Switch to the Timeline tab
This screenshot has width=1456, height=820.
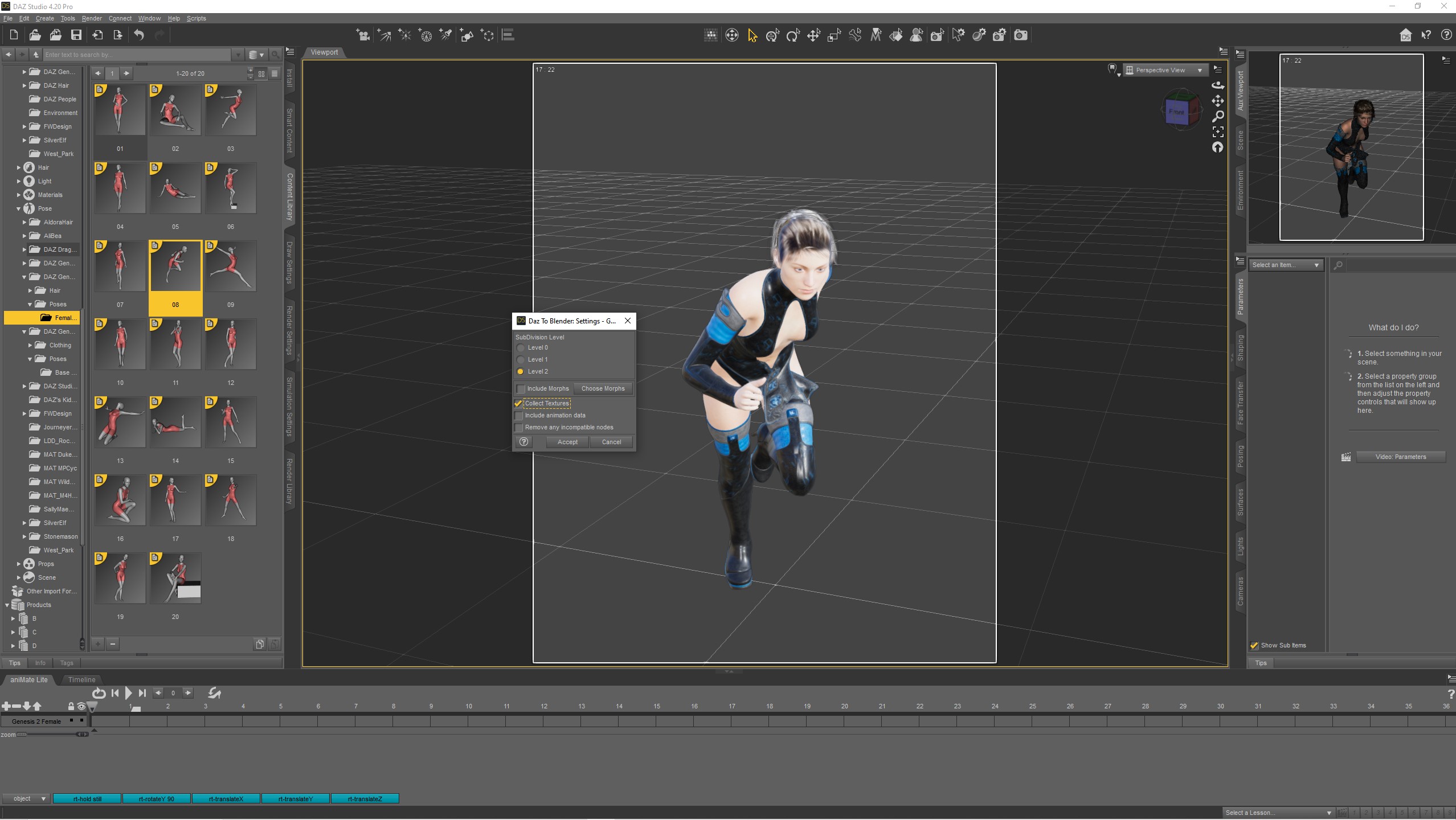tap(81, 679)
